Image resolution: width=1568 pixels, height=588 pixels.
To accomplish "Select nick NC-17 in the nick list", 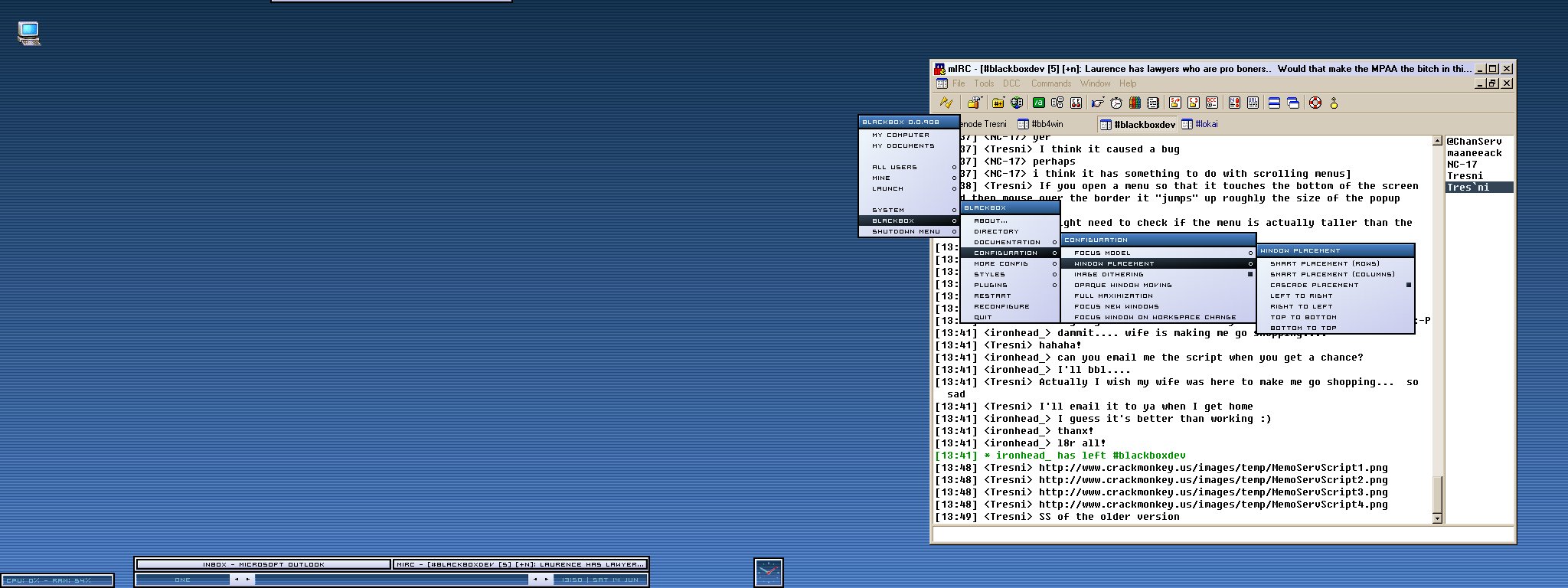I will (x=1462, y=164).
